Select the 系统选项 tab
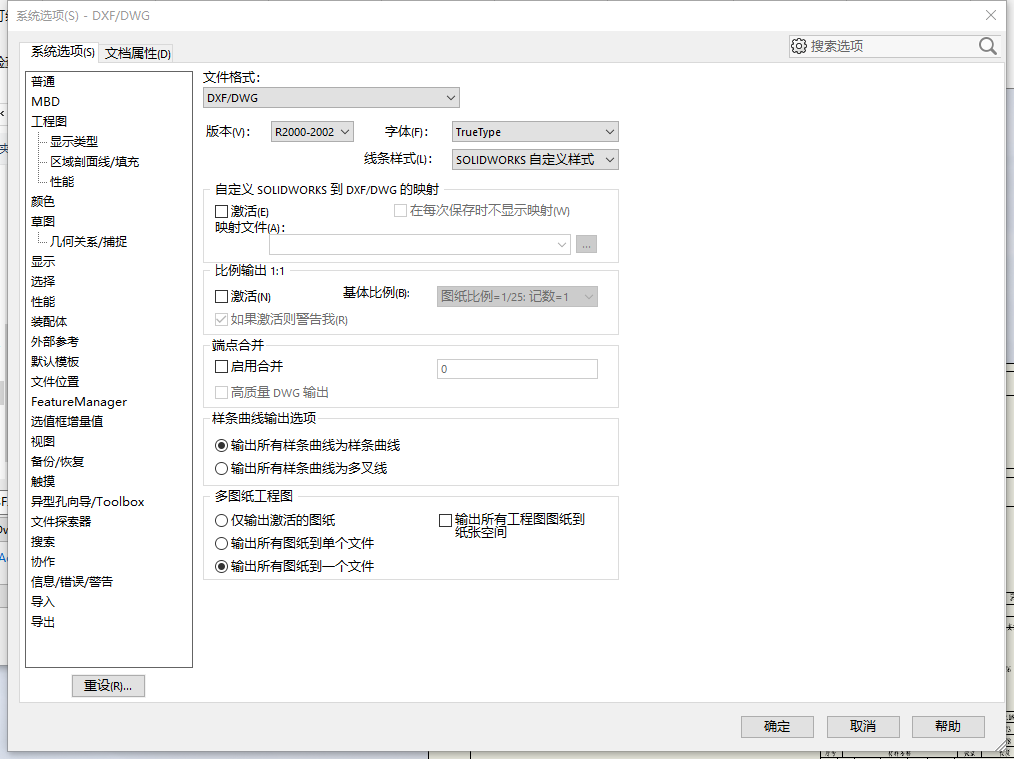Screen dimensions: 1014x759 [x=62, y=52]
